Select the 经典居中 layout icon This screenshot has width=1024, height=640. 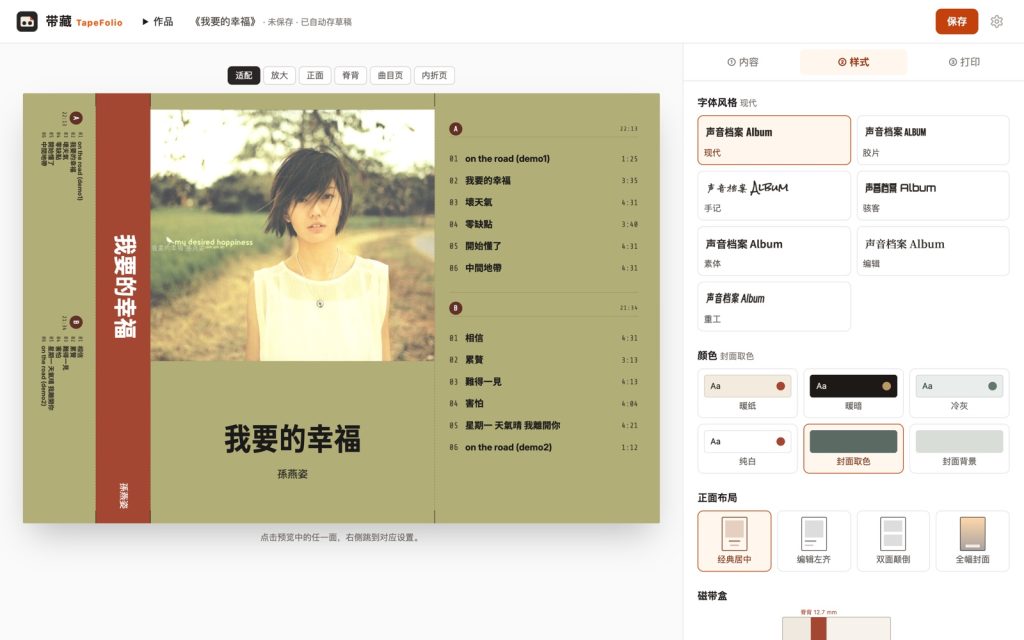pyautogui.click(x=734, y=541)
